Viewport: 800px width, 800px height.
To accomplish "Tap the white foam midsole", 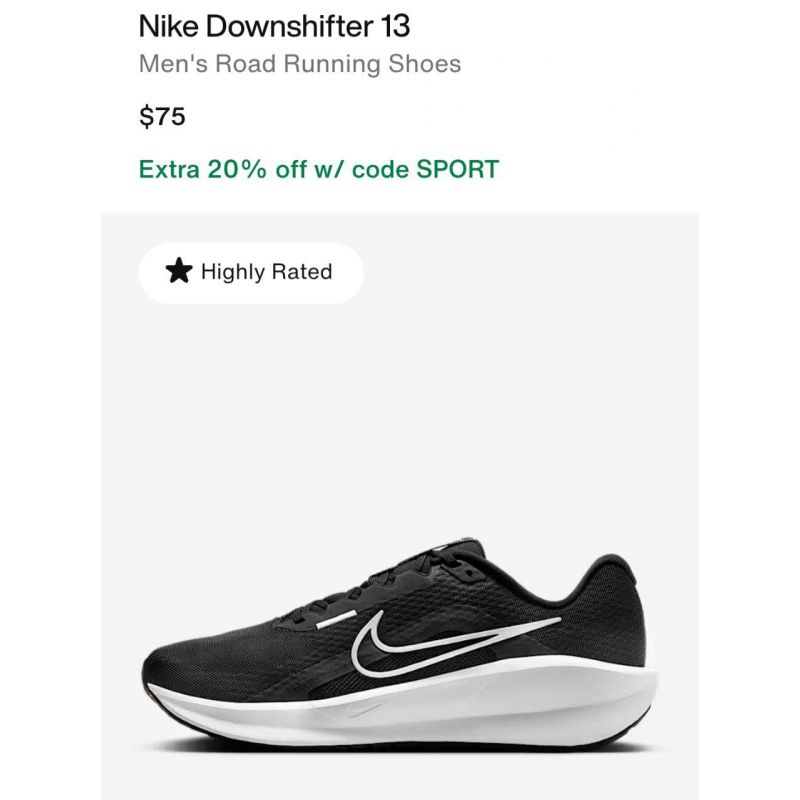I will pyautogui.click(x=408, y=707).
